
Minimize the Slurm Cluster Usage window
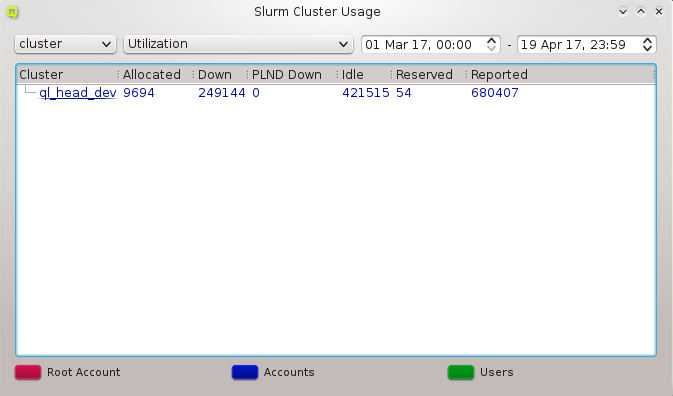point(623,12)
